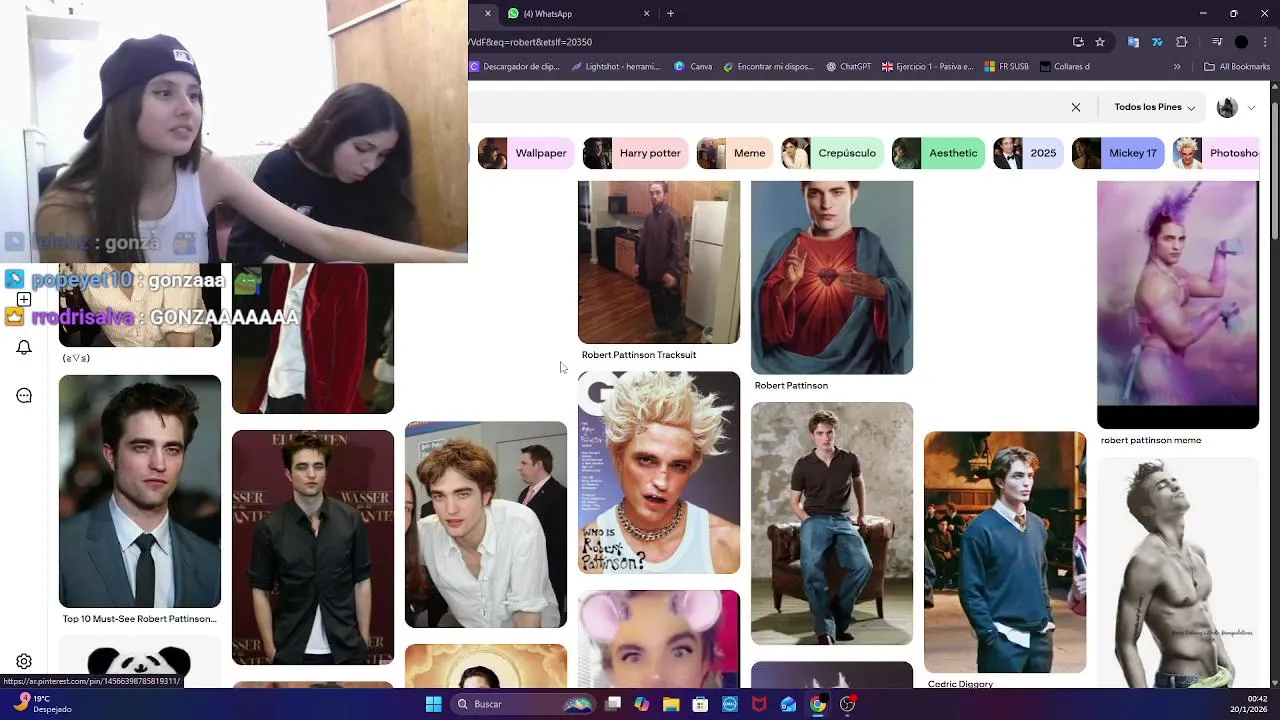
Task: Select the 'Mickey 17' suggestion chip
Action: tap(1118, 153)
